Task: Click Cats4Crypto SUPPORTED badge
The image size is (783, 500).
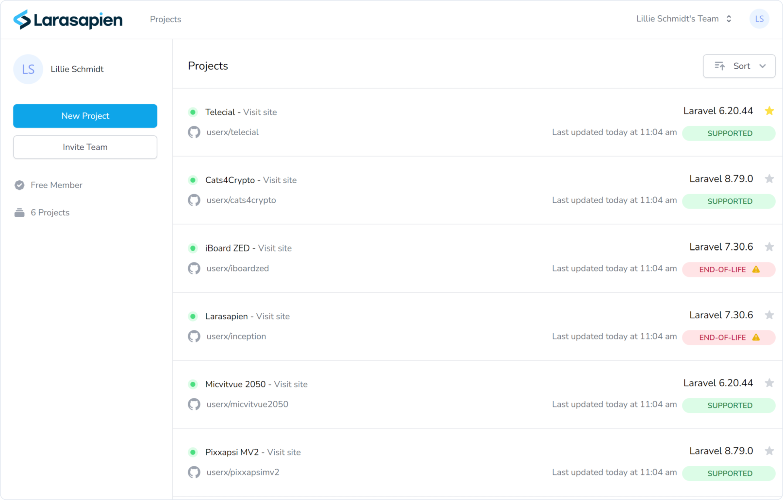Action: 729,201
